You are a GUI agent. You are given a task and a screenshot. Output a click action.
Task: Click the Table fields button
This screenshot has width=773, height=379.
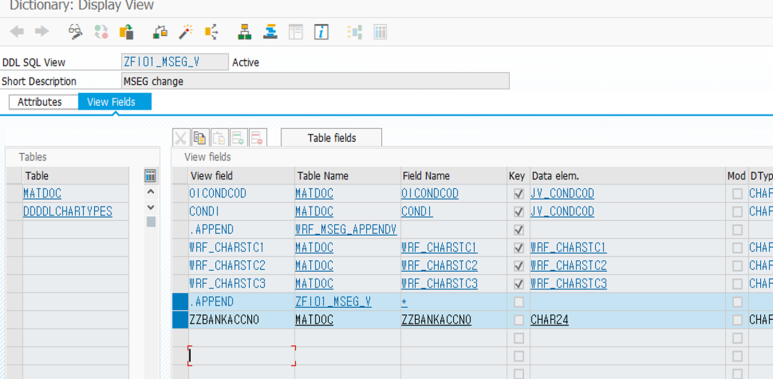[331, 138]
